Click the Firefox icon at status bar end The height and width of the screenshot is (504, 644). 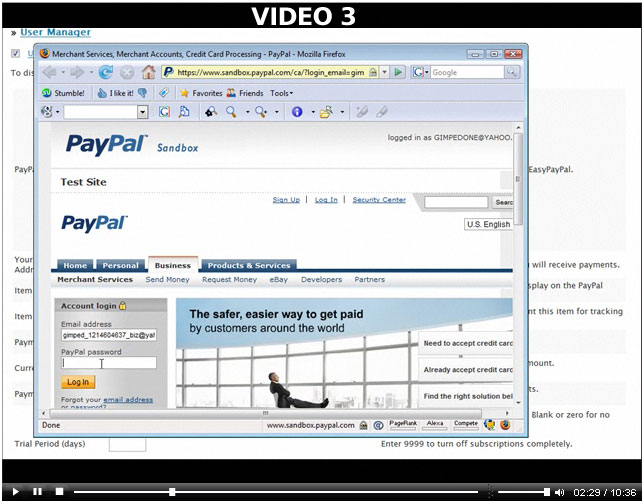505,425
